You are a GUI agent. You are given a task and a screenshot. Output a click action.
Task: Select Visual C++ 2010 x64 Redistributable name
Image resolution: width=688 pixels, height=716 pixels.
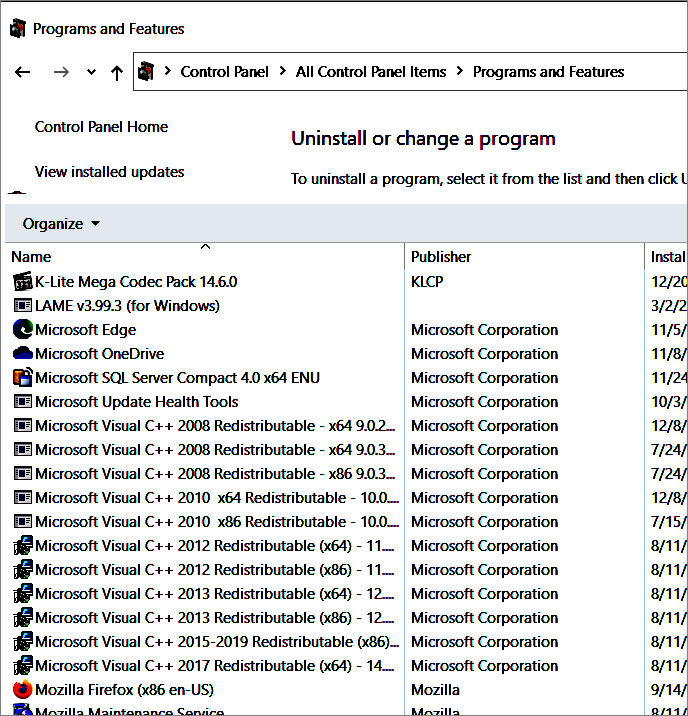coord(217,498)
